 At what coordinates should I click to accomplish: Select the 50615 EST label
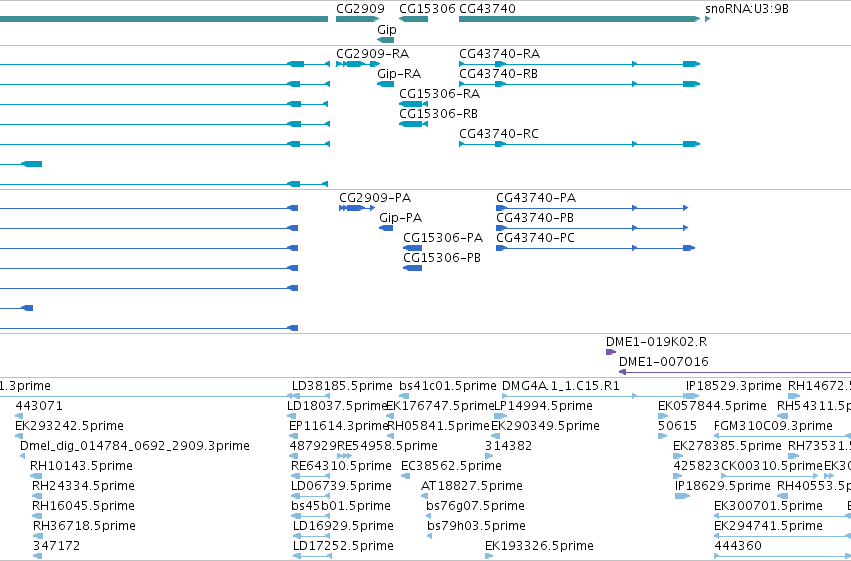coord(677,426)
